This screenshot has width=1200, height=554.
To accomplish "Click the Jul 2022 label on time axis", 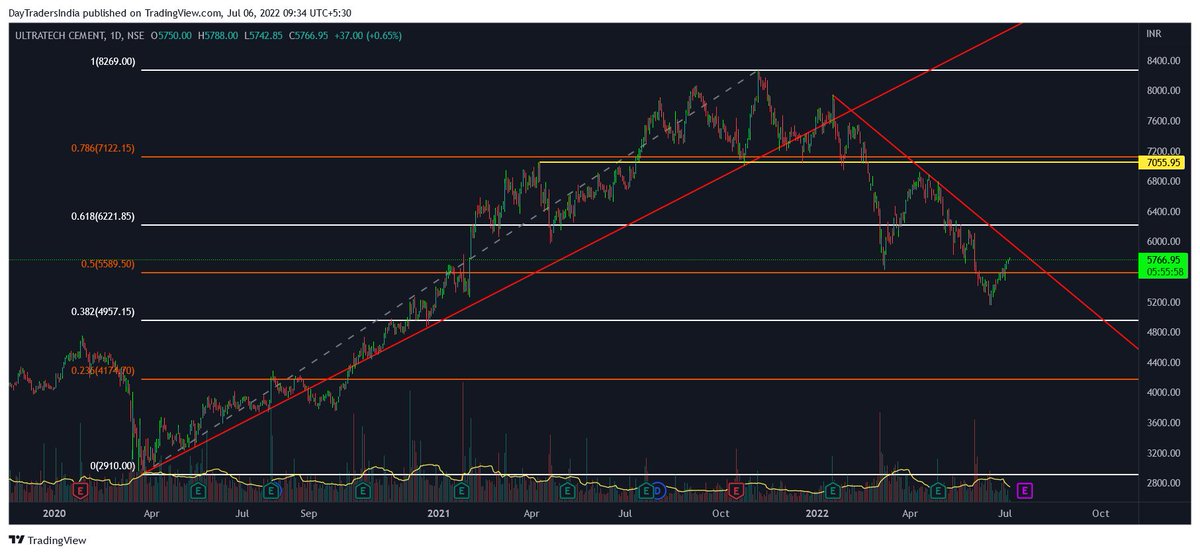I will tap(1006, 514).
